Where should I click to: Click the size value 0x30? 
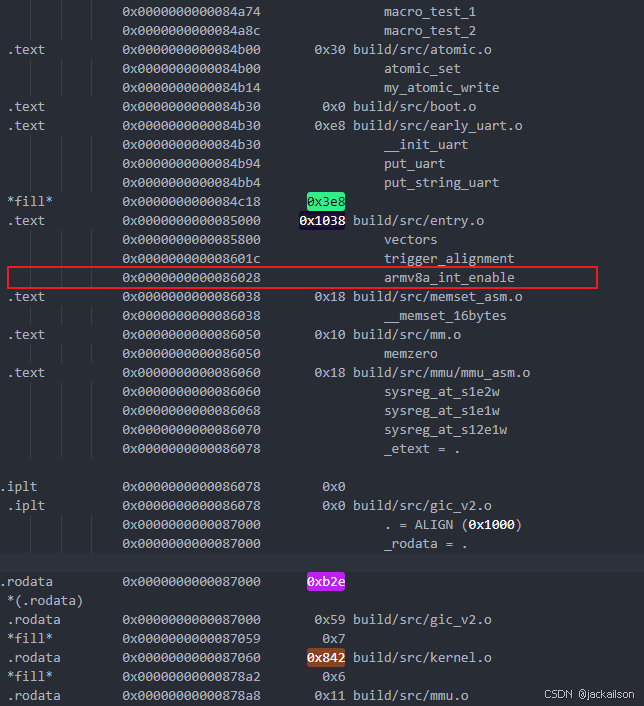coord(330,50)
